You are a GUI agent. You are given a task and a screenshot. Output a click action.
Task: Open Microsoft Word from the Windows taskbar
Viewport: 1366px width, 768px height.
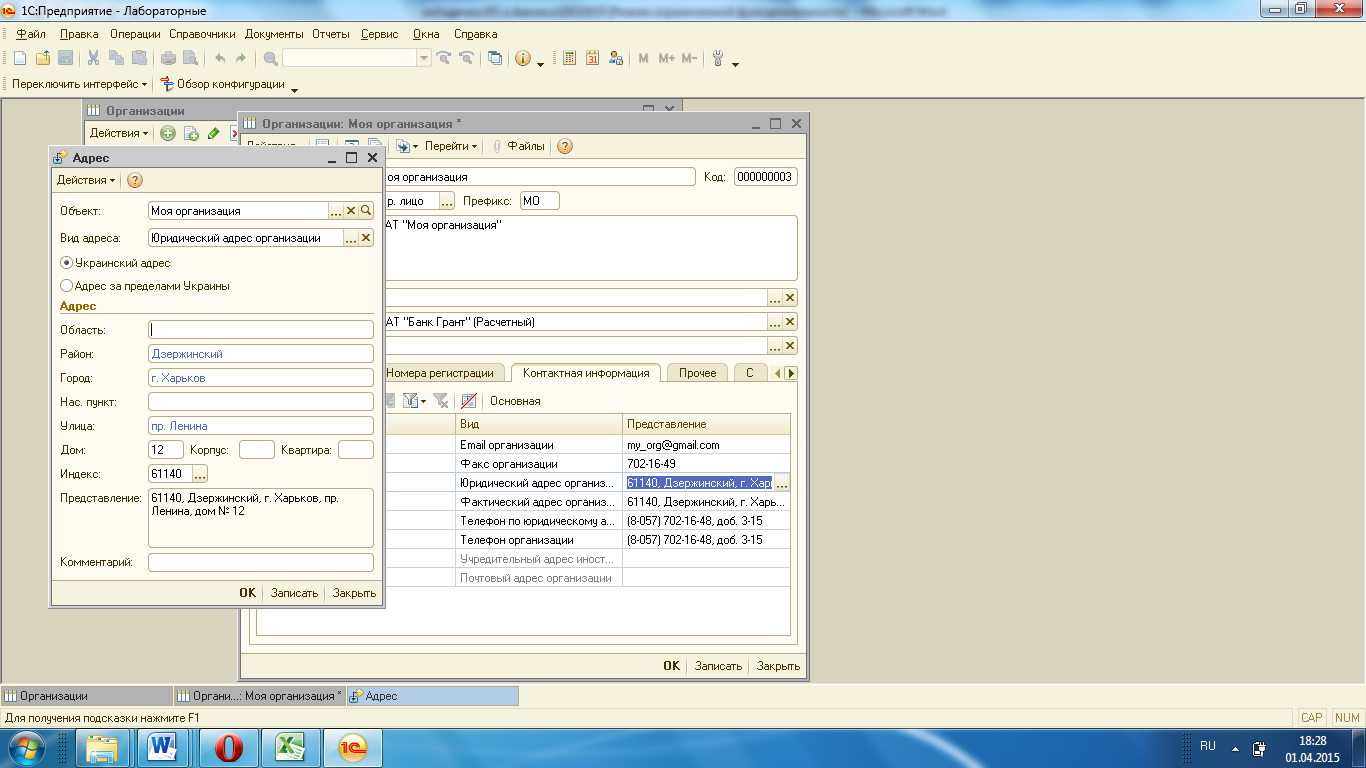pos(162,747)
